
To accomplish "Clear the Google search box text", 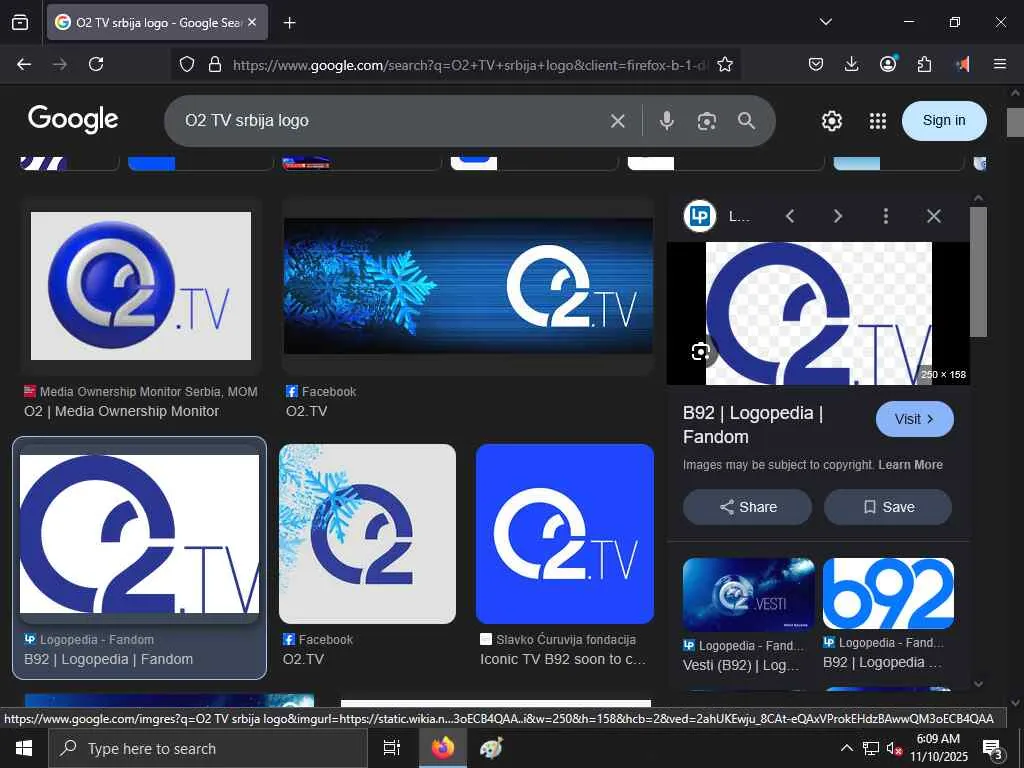I will click(x=618, y=121).
